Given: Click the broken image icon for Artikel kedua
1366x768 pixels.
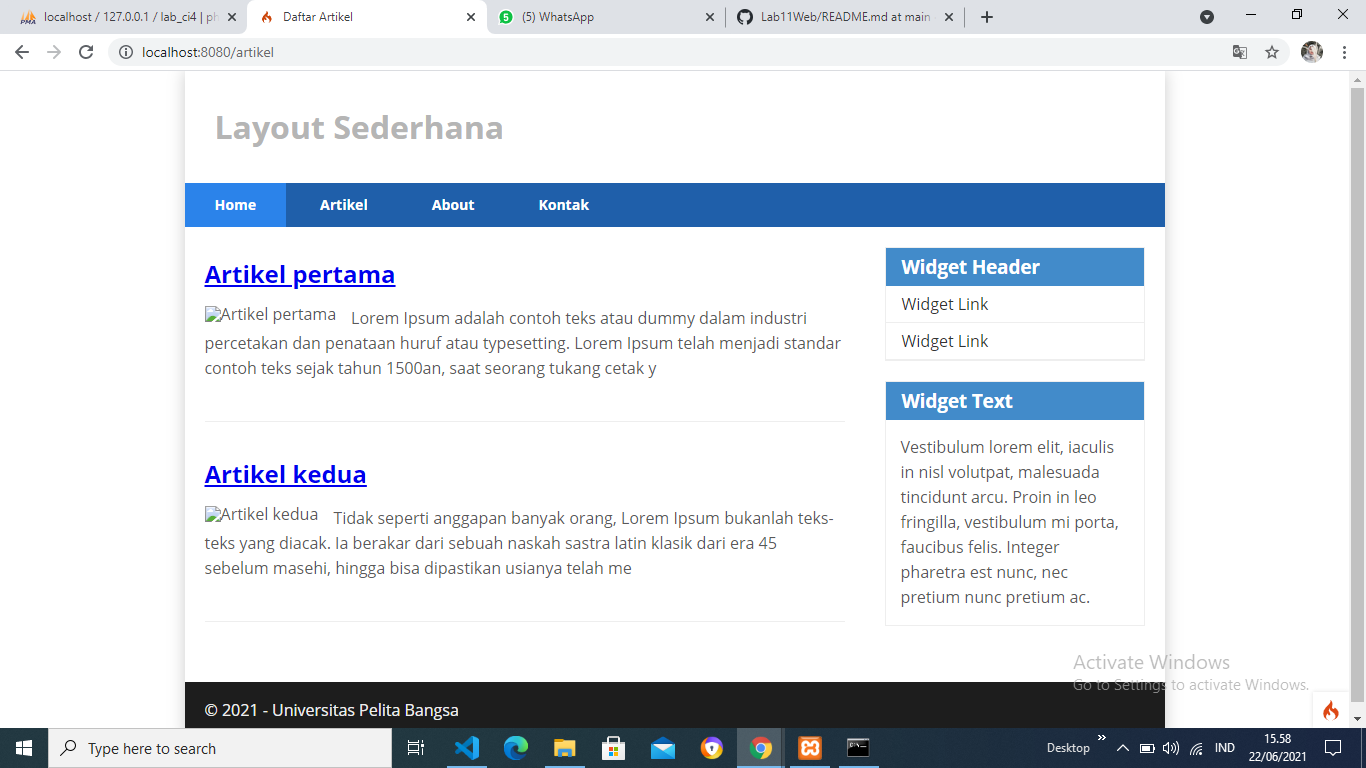Looking at the screenshot, I should pyautogui.click(x=211, y=513).
